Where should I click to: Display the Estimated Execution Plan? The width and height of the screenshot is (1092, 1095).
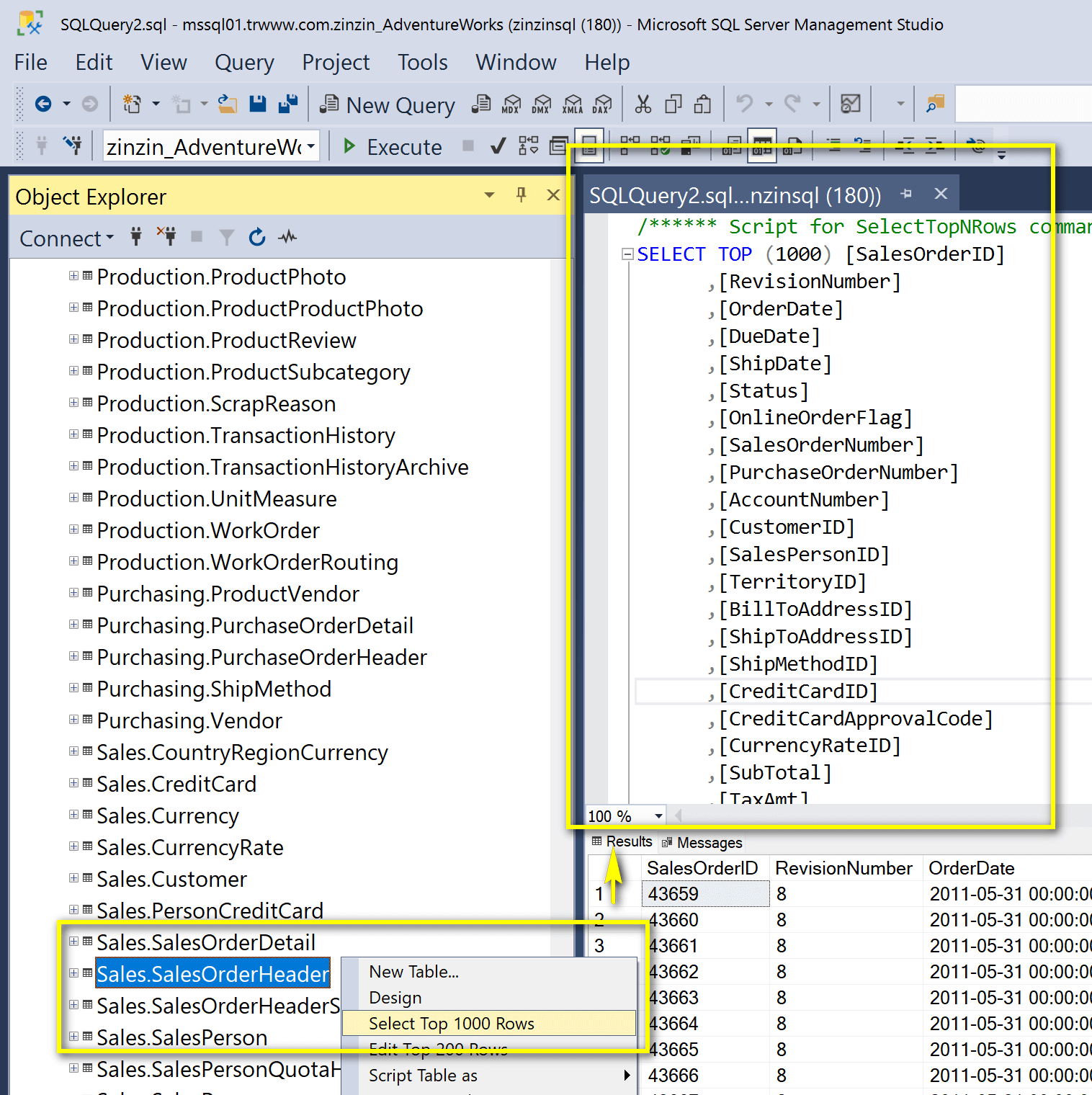click(528, 146)
